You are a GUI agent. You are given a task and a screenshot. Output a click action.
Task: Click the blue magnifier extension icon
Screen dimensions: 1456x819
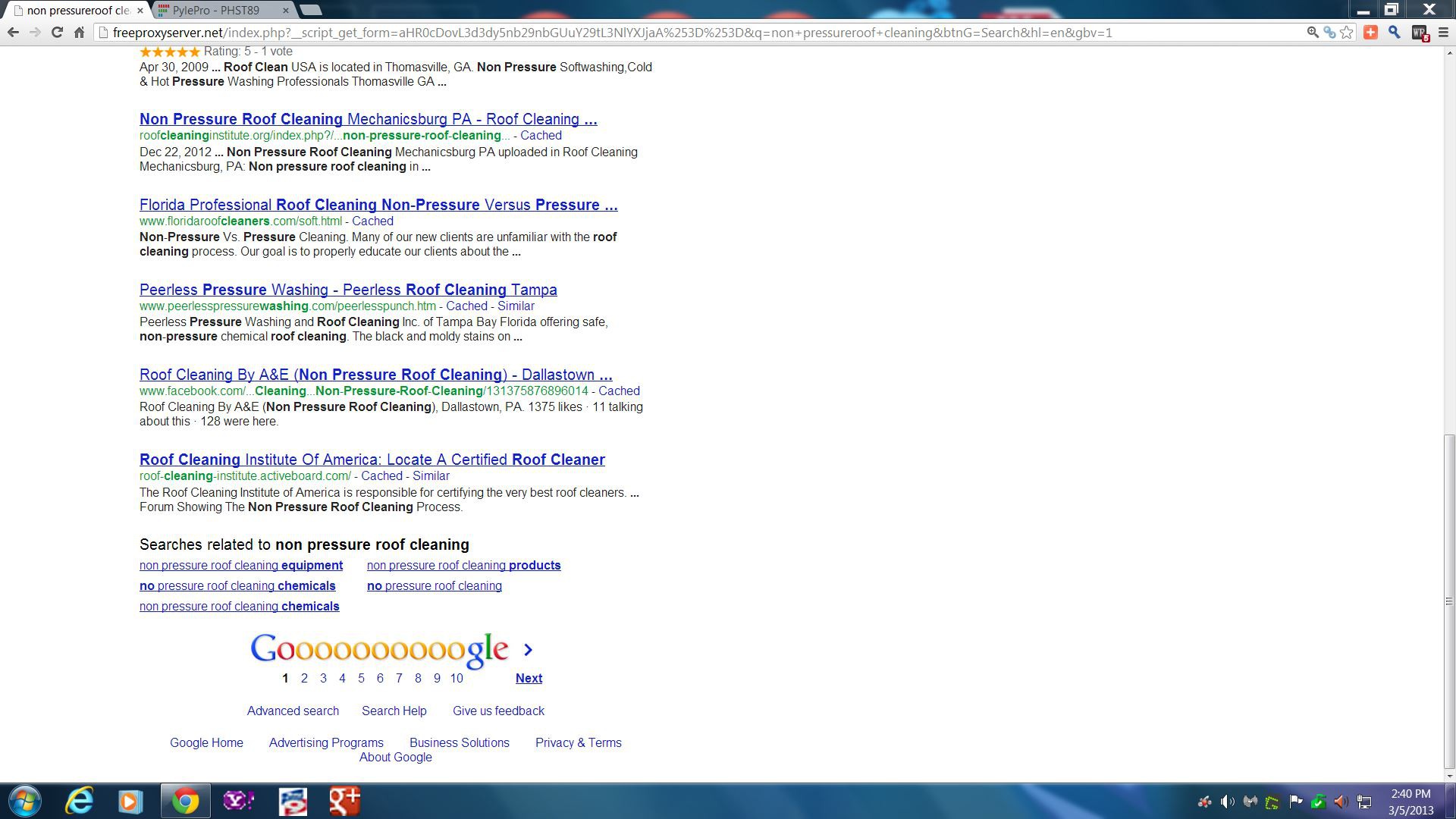[1394, 32]
